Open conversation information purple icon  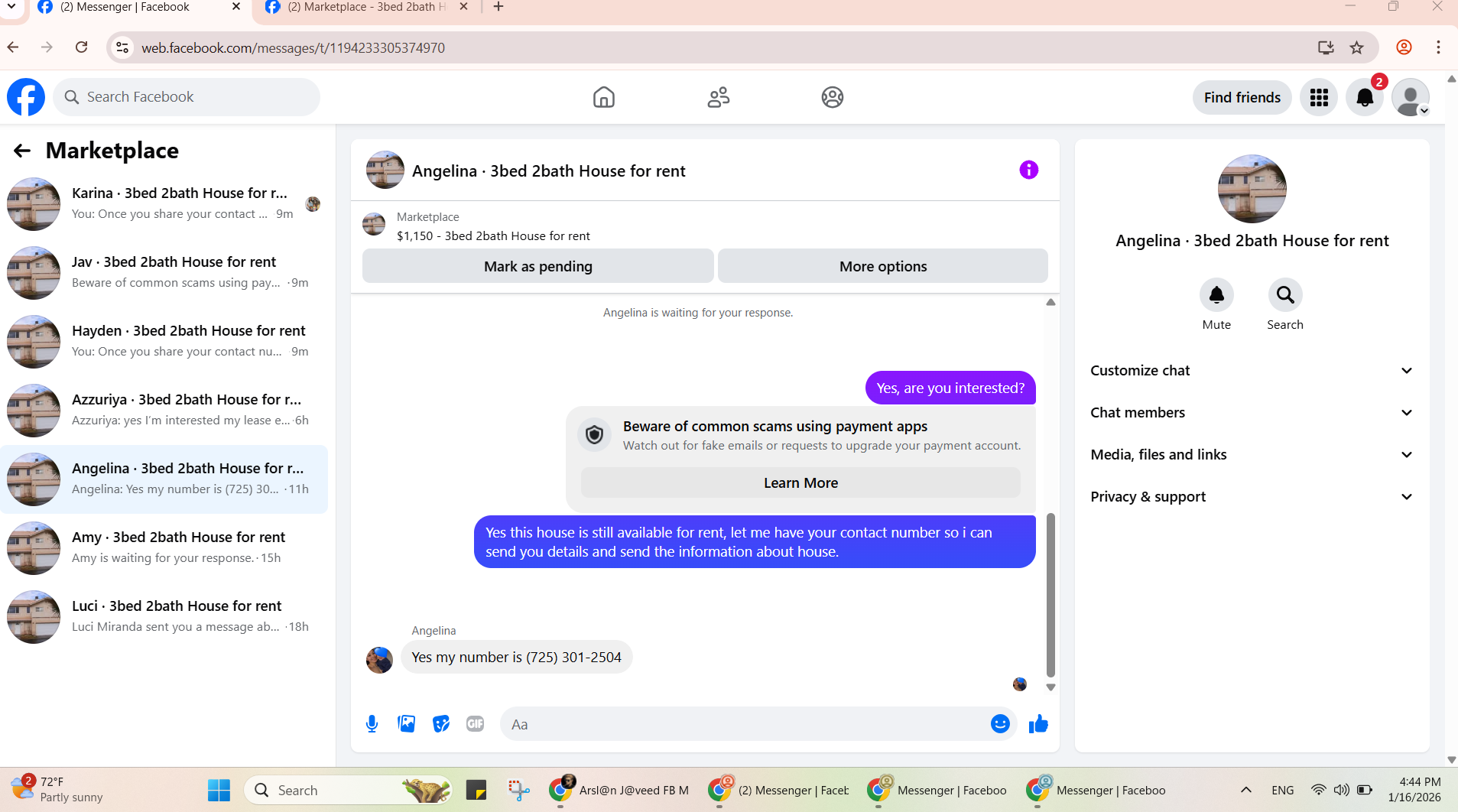click(1028, 170)
